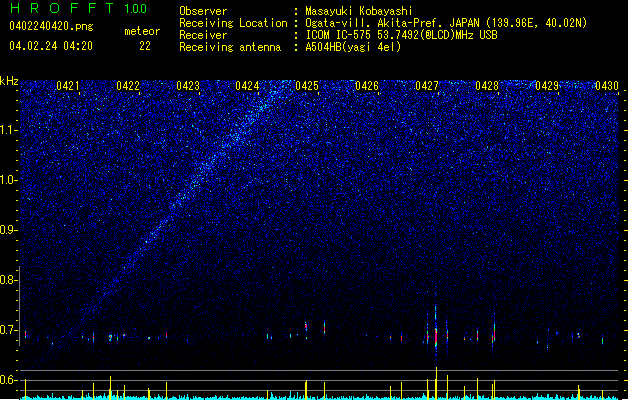
Task: Click the 0429 time marker
Action: [547, 86]
